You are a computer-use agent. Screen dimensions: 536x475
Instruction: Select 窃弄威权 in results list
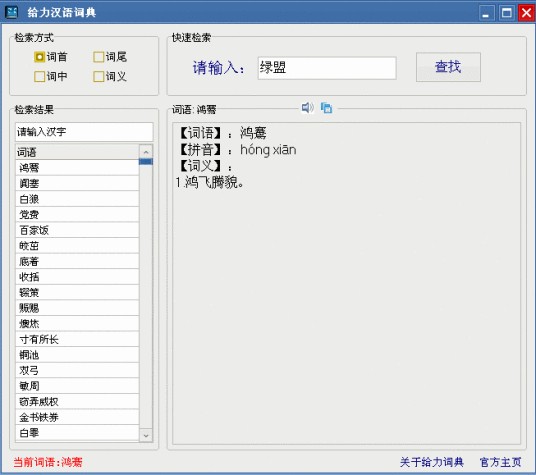point(77,402)
